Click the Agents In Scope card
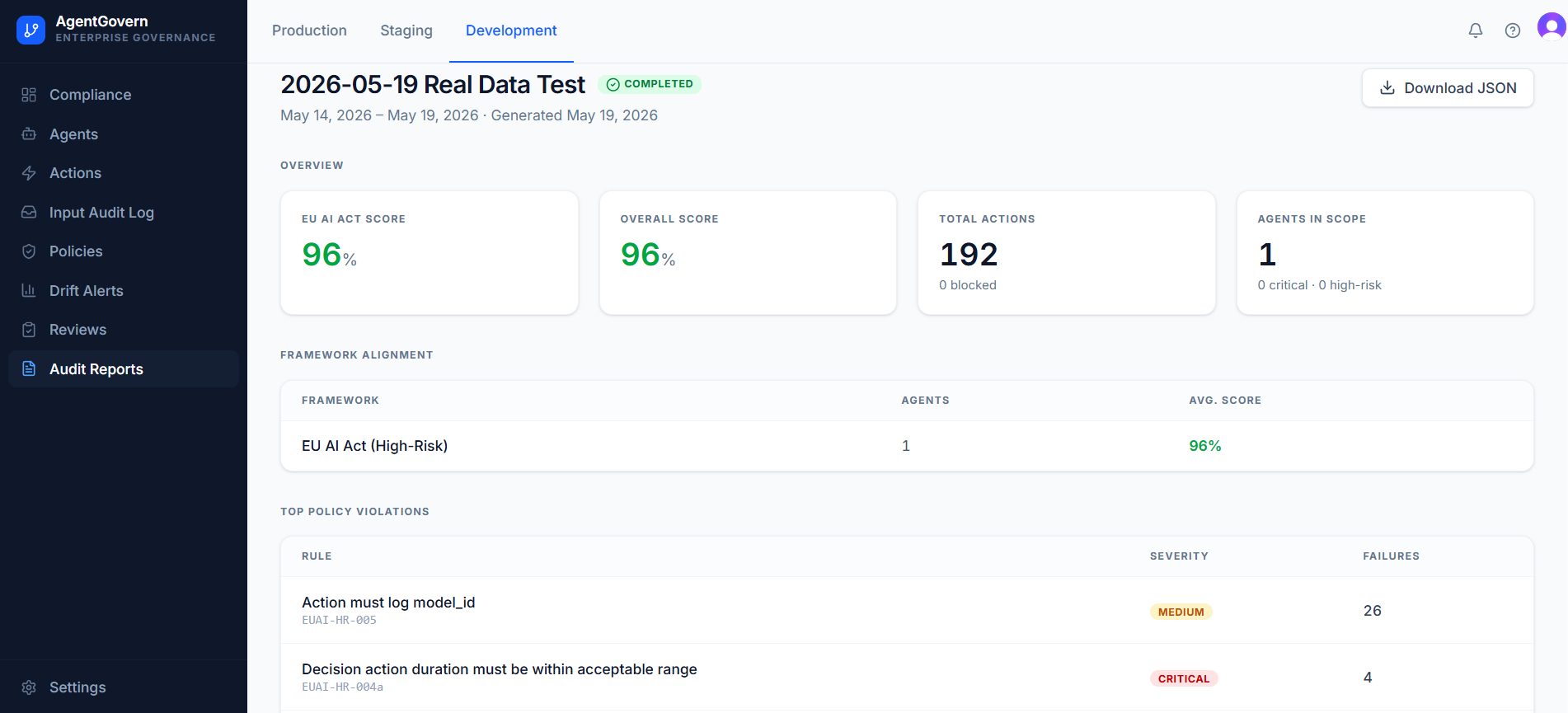Screen dimensions: 1568x713 point(1385,252)
